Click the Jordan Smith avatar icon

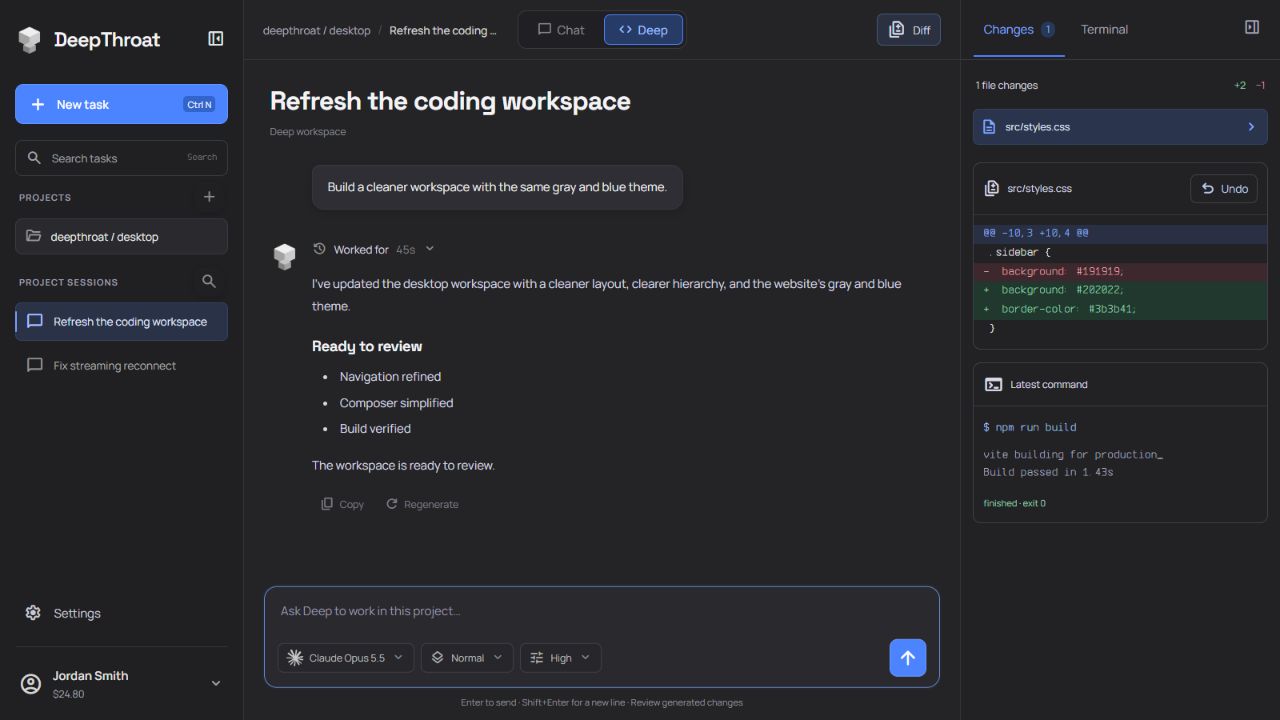(x=31, y=684)
